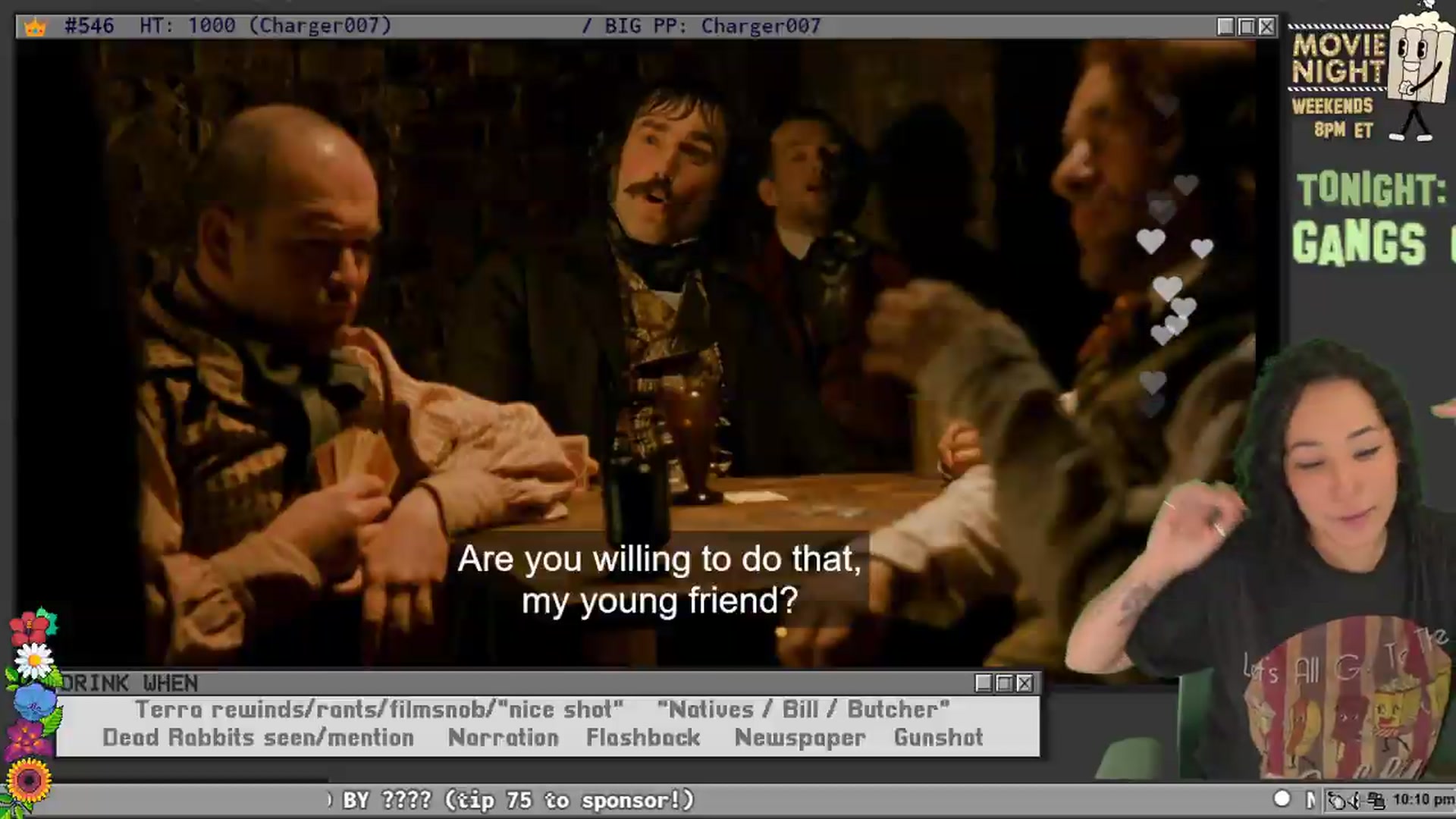Click the movie subtitle 'Are you willing to do that'
The image size is (1456, 819).
[x=659, y=559]
